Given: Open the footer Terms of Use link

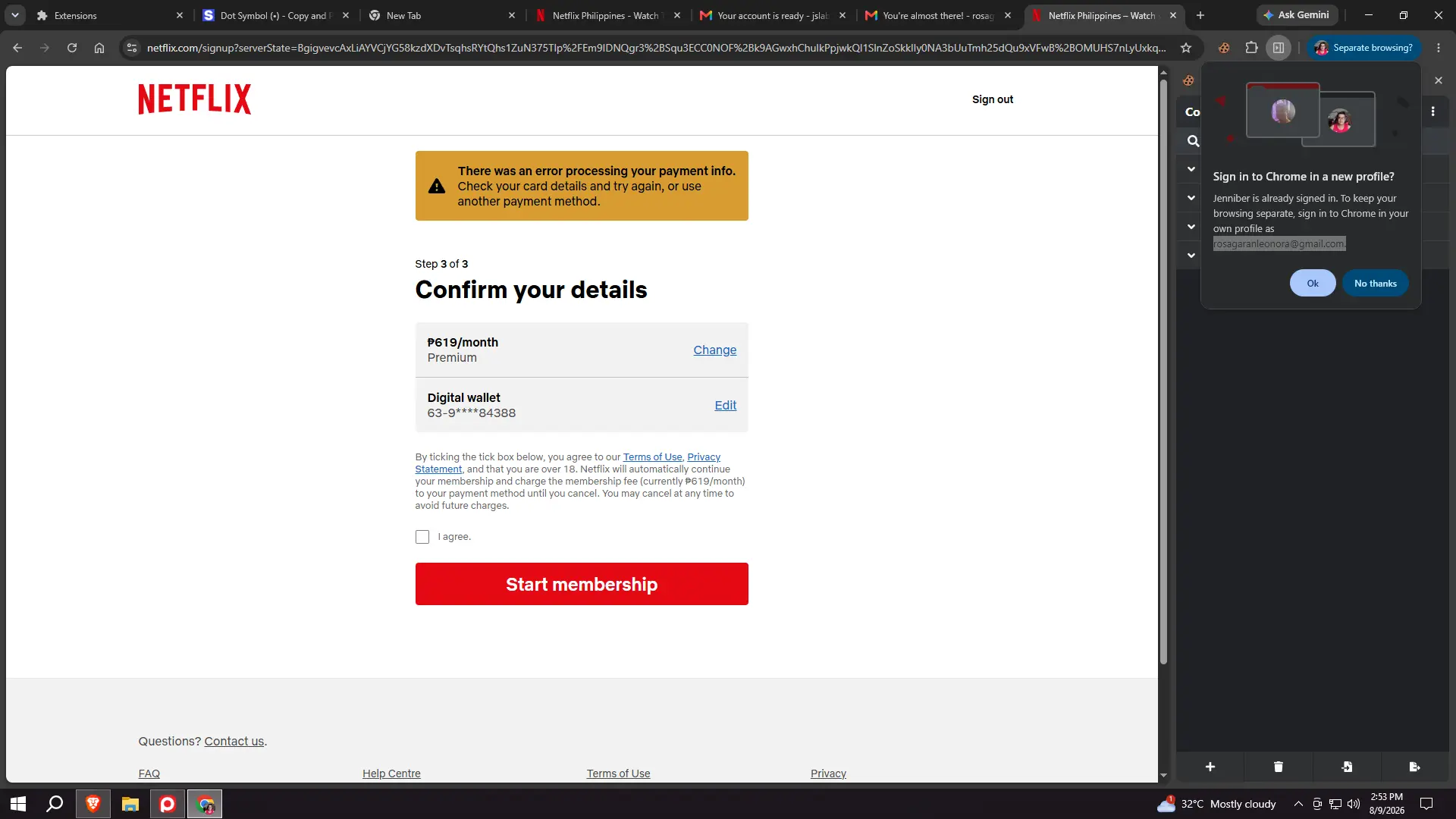Looking at the screenshot, I should [x=619, y=773].
